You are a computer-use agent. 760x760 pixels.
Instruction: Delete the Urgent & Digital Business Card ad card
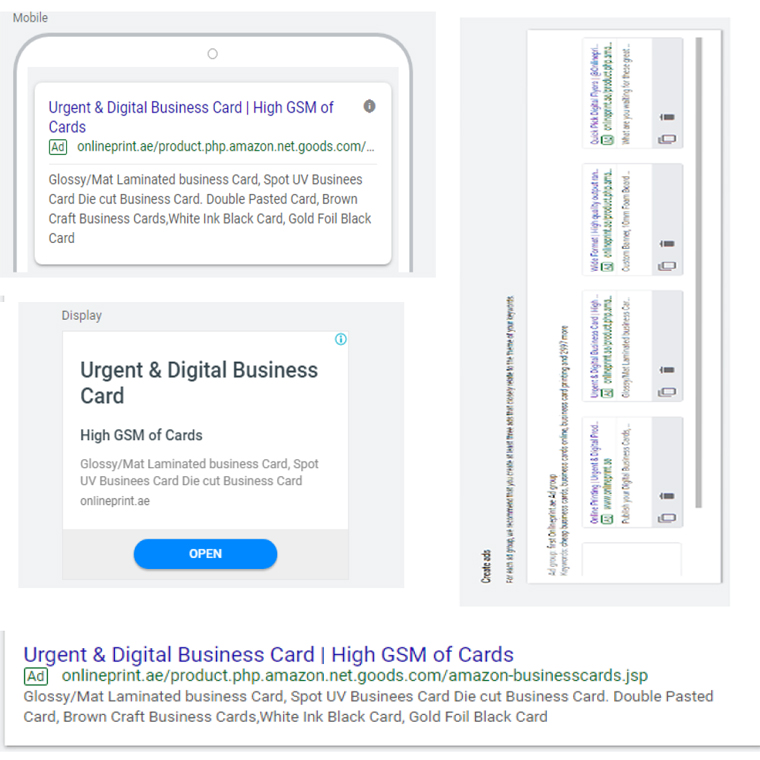[x=667, y=370]
